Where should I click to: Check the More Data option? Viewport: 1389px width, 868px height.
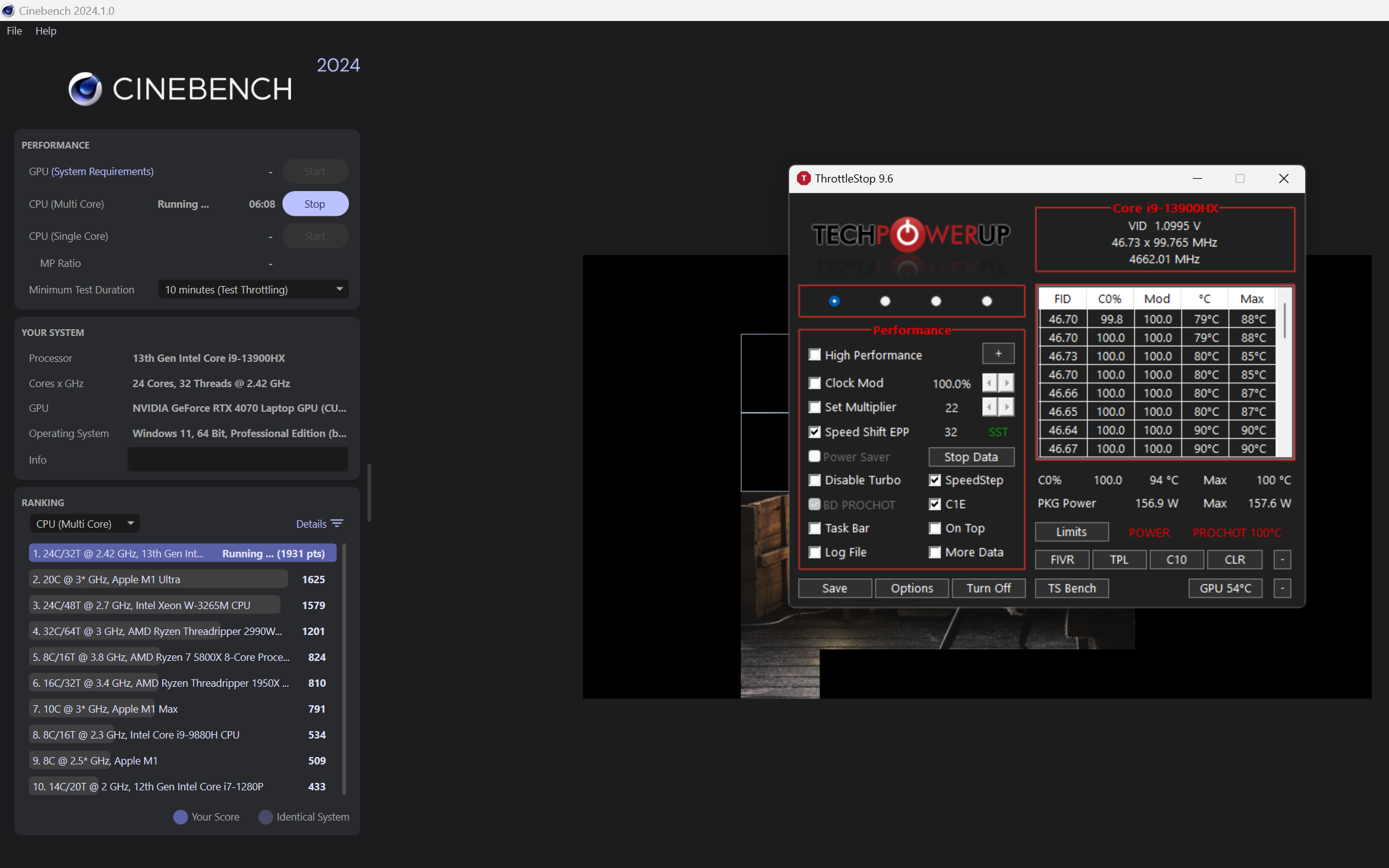pyautogui.click(x=935, y=552)
